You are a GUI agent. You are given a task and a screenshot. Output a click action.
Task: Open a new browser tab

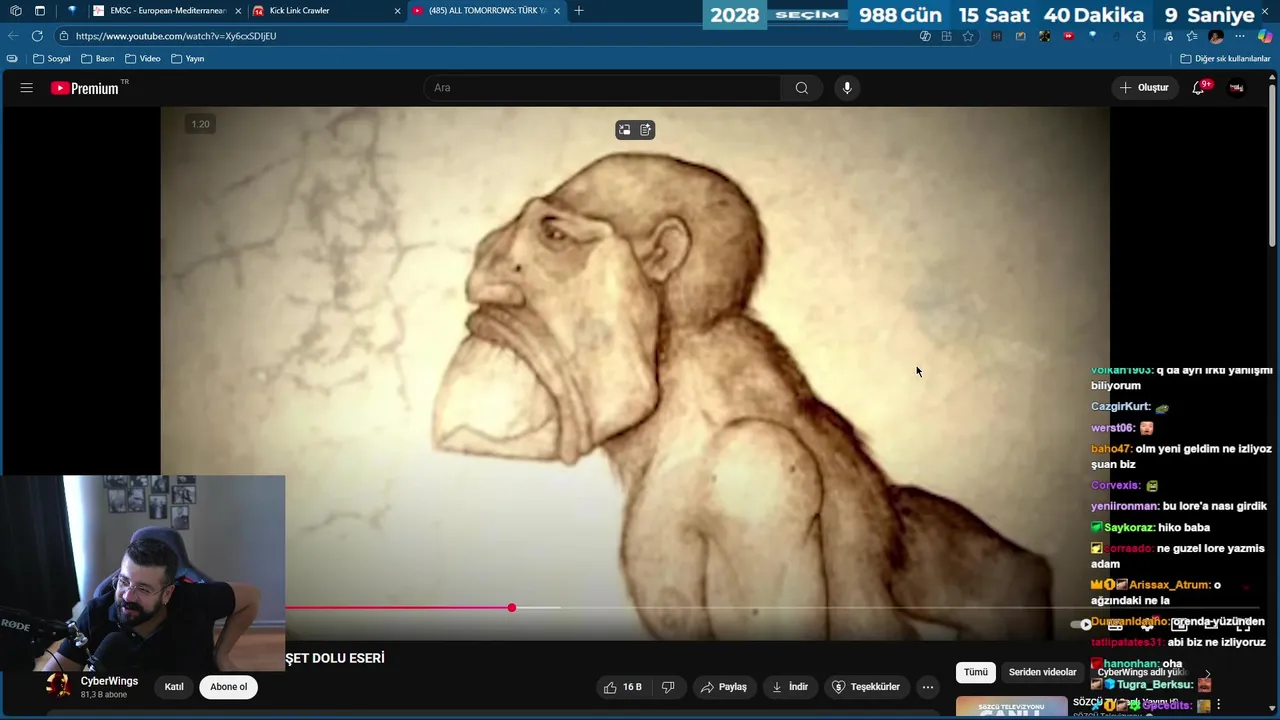(x=579, y=11)
